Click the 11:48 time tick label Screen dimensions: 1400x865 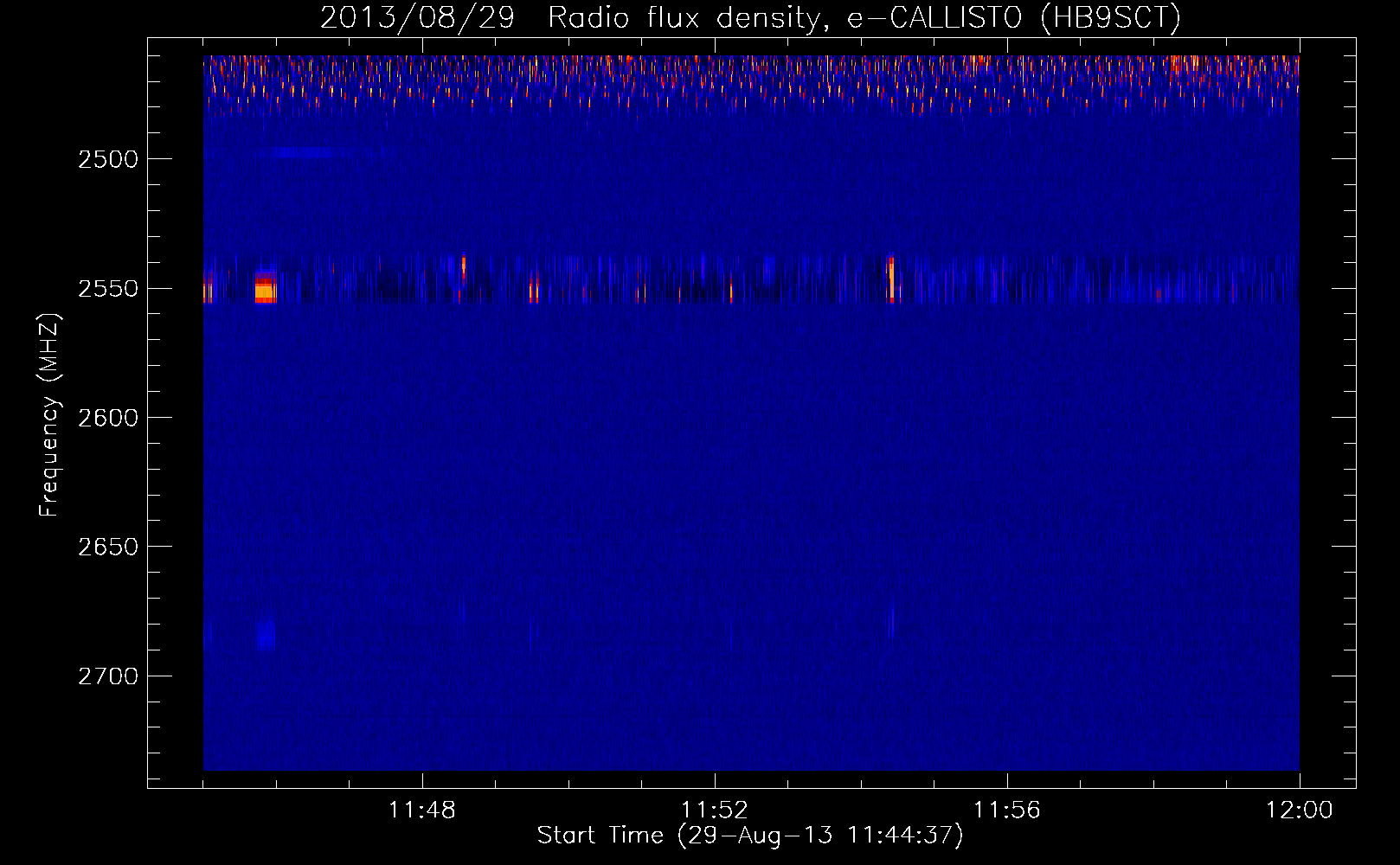(x=422, y=811)
